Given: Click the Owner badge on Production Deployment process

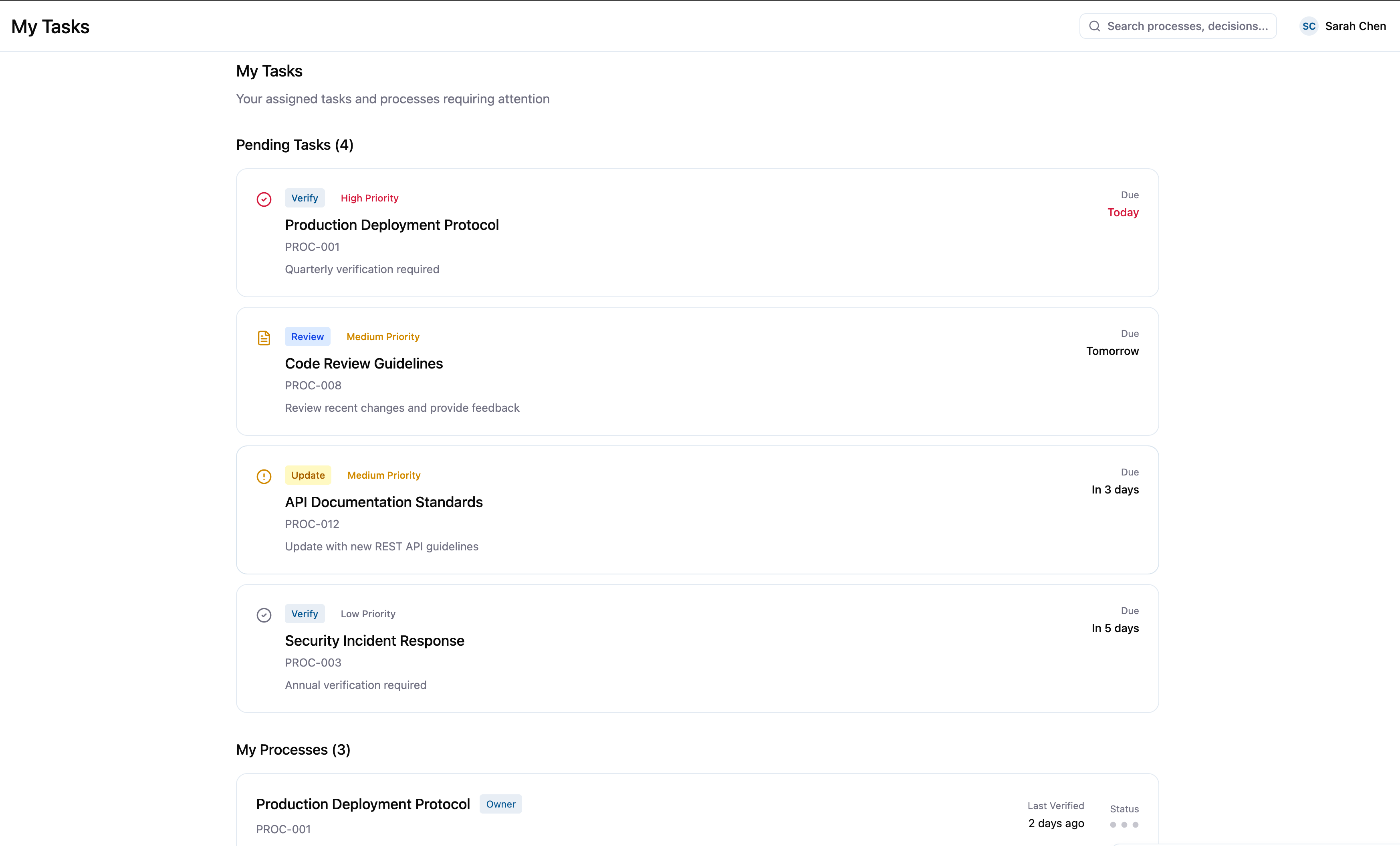Looking at the screenshot, I should (500, 804).
